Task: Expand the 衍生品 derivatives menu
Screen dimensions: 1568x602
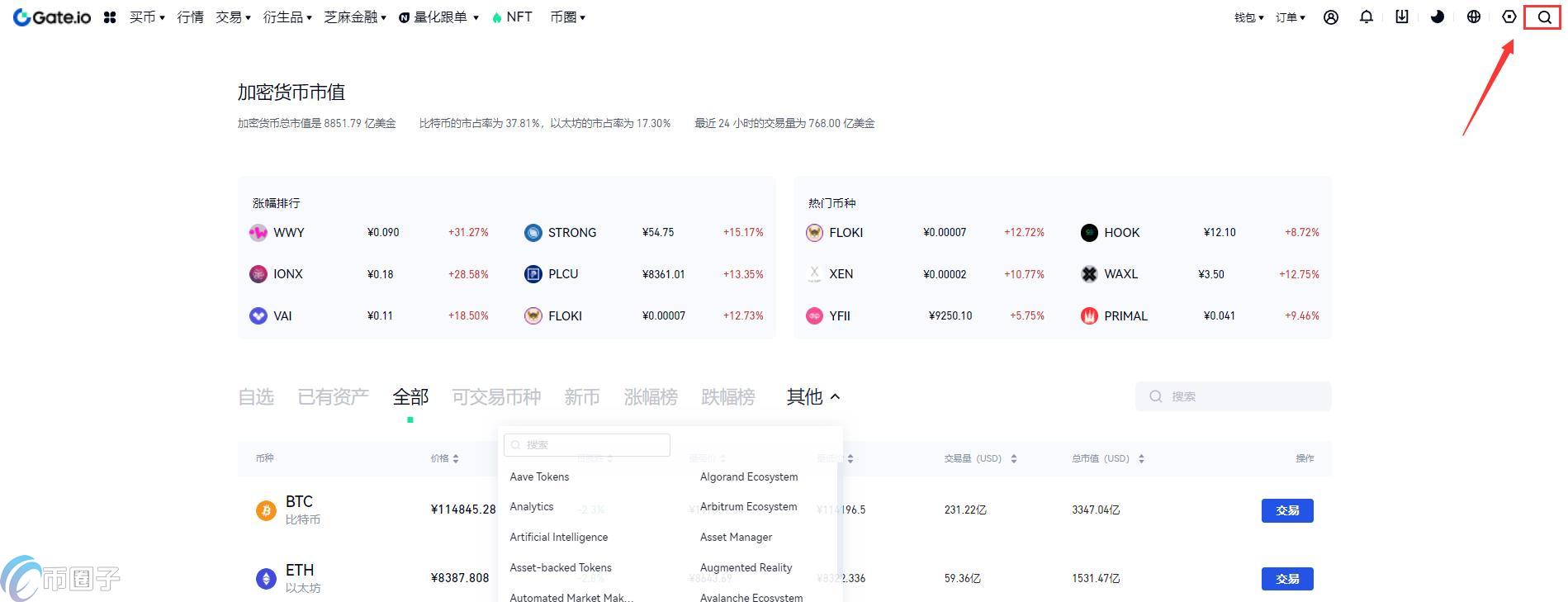Action: tap(287, 17)
